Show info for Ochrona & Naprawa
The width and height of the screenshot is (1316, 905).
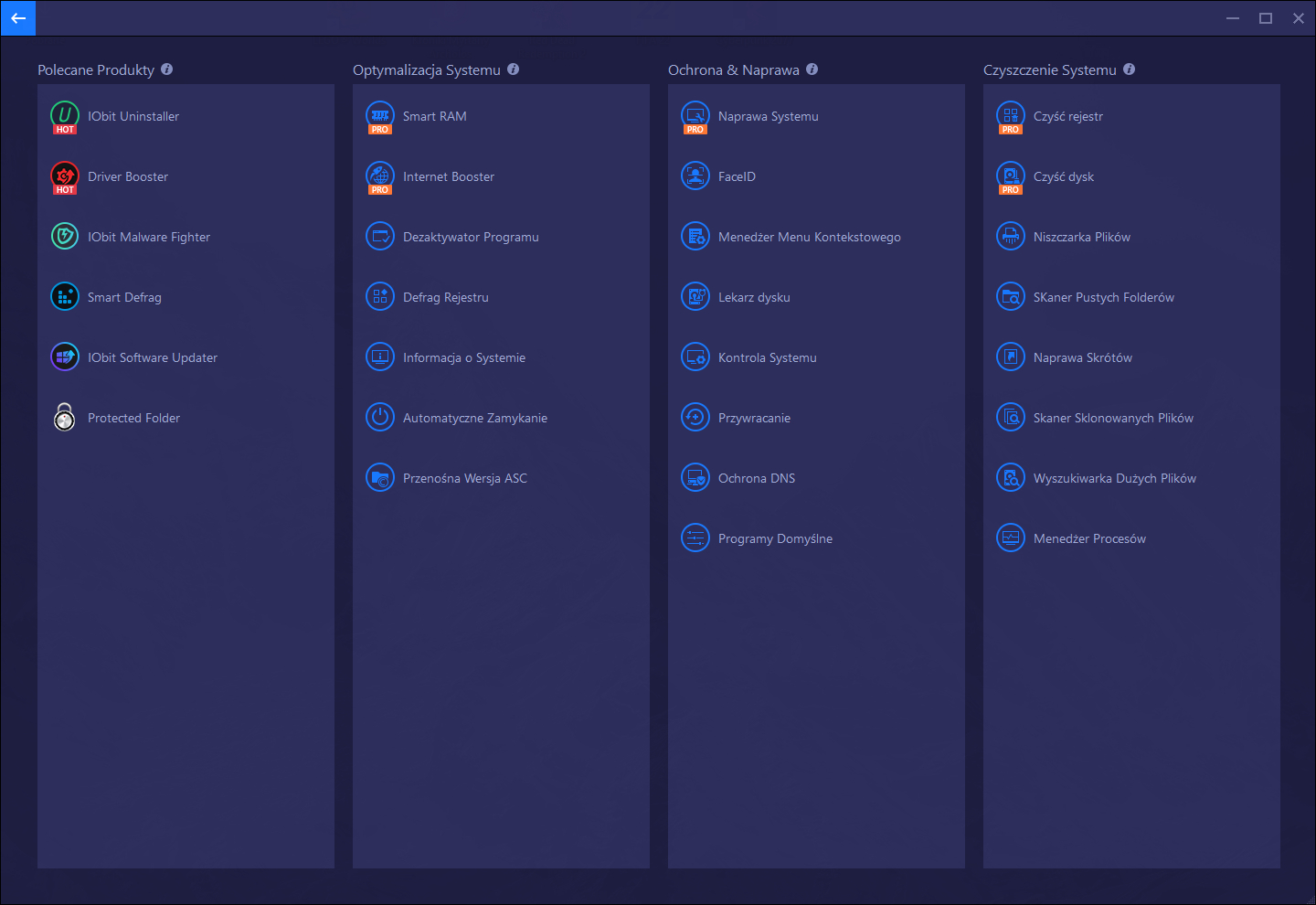tap(812, 69)
